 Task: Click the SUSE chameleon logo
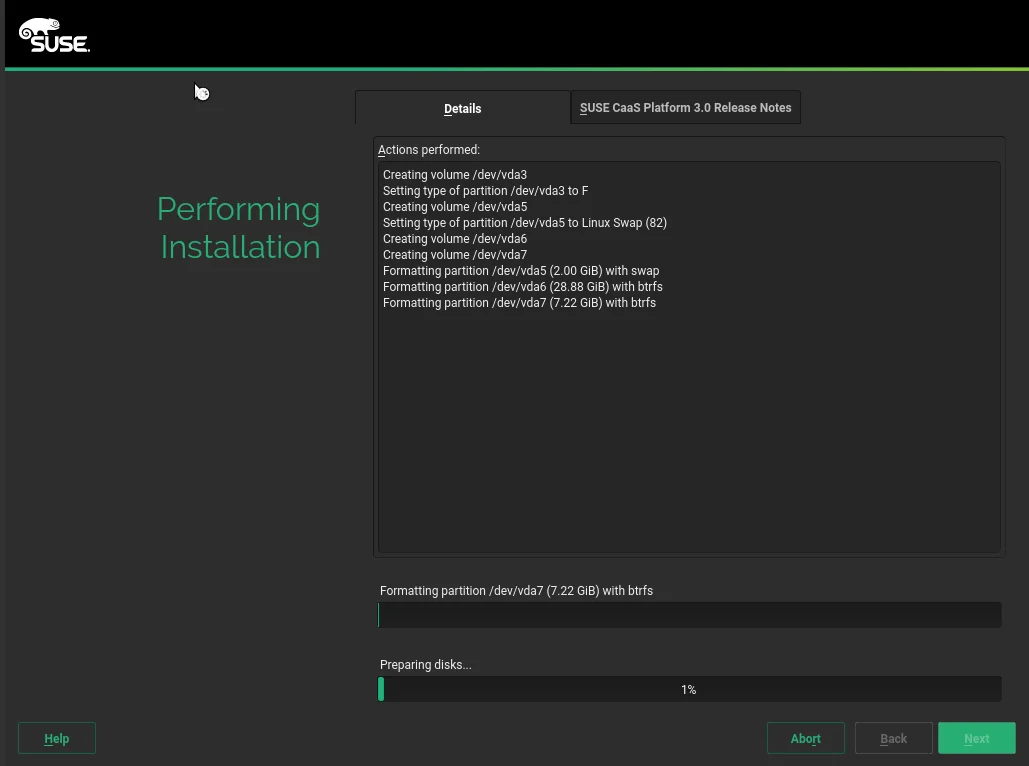(54, 35)
